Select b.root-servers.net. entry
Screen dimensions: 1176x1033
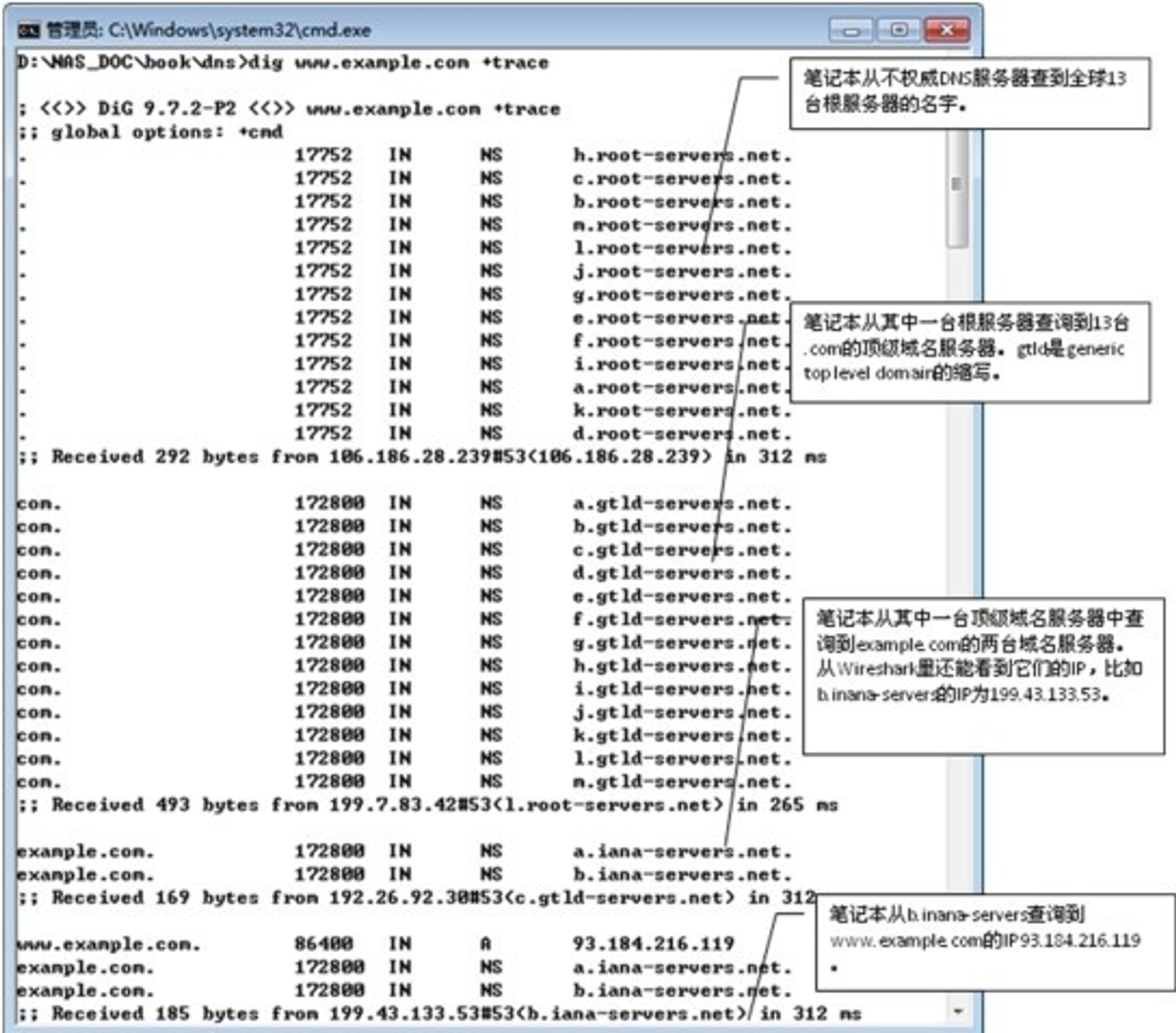[683, 202]
